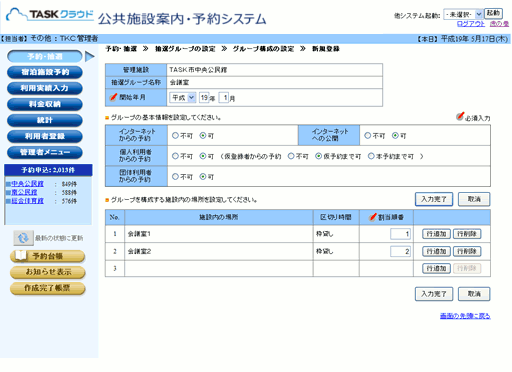
Task: Click 行削除 in the 会議室1 row
Action: [467, 234]
